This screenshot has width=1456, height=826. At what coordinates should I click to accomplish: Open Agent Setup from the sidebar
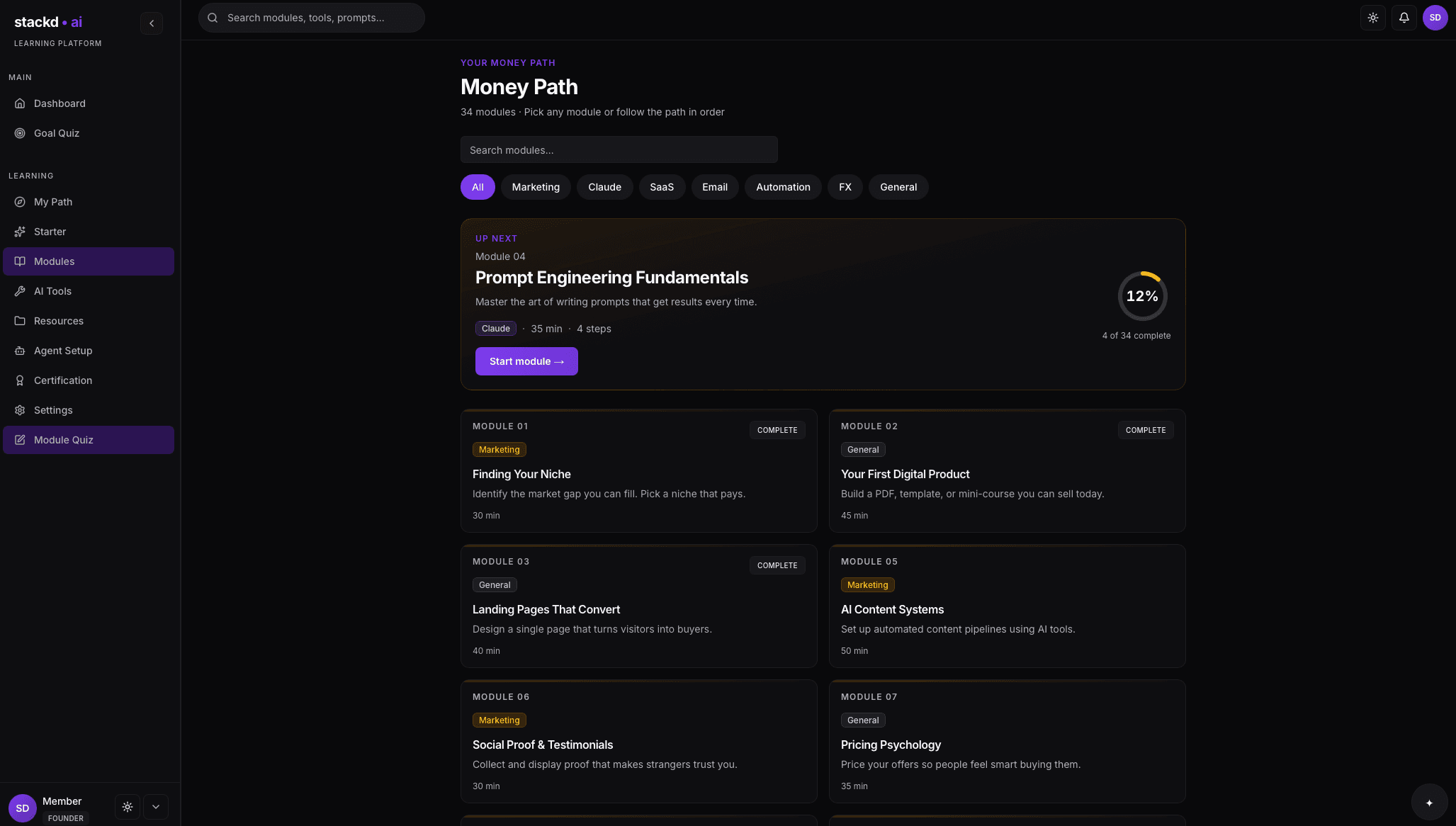tap(89, 351)
